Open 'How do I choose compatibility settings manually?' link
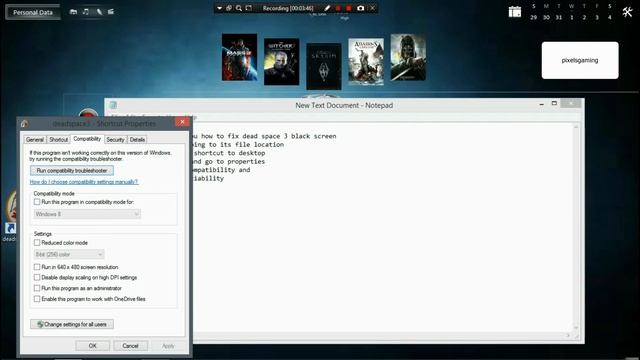This screenshot has width=640, height=360. tap(84, 182)
